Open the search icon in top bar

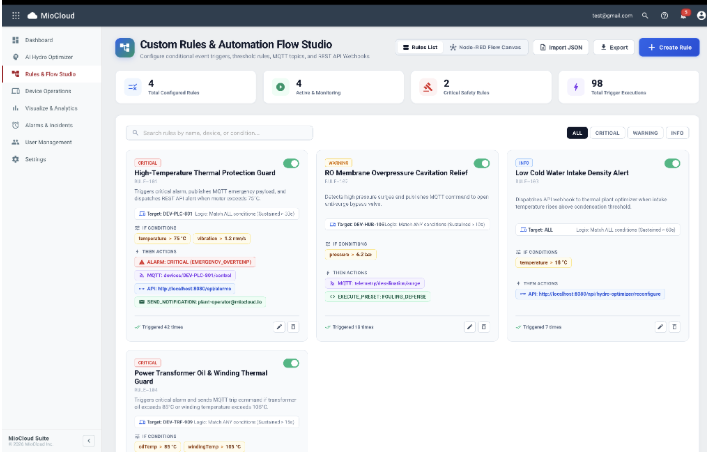(x=645, y=15)
